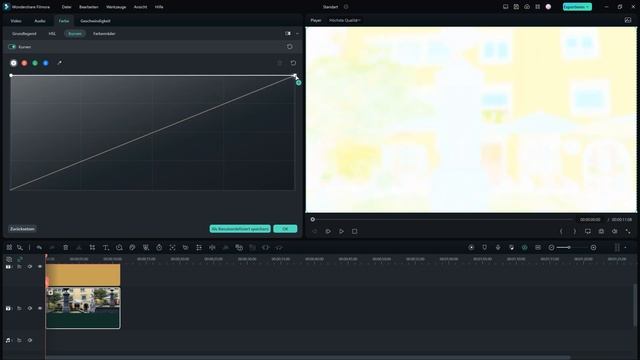640x360 pixels.
Task: Click the zoom out minus icon for the timeline
Action: click(x=551, y=247)
